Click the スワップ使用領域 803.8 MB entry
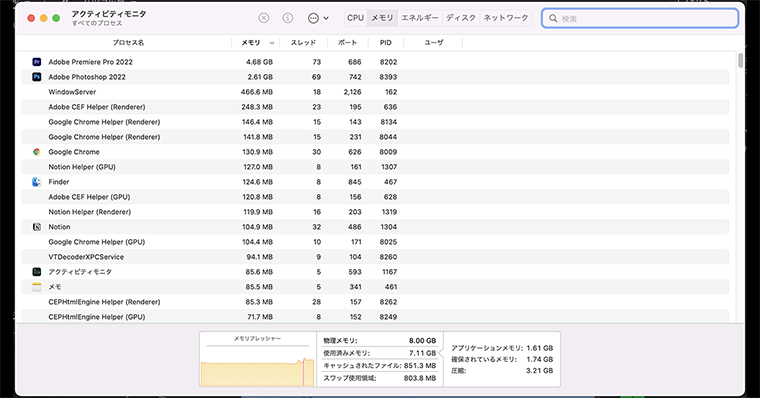 [380, 378]
